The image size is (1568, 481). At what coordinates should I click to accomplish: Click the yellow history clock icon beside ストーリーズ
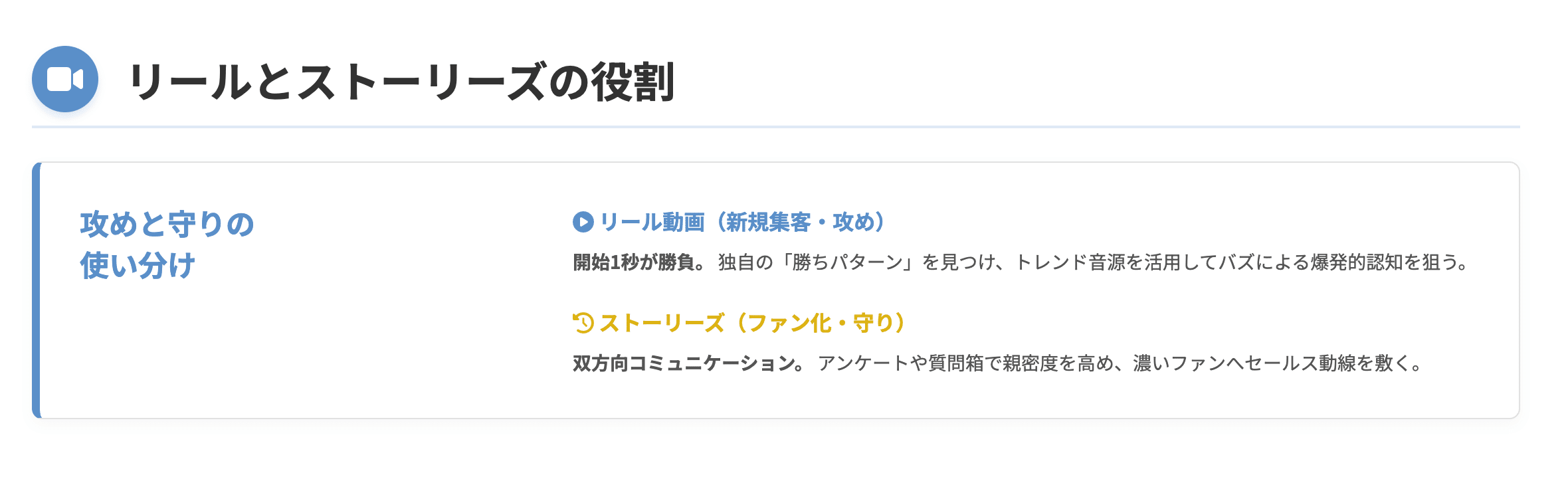[x=583, y=323]
